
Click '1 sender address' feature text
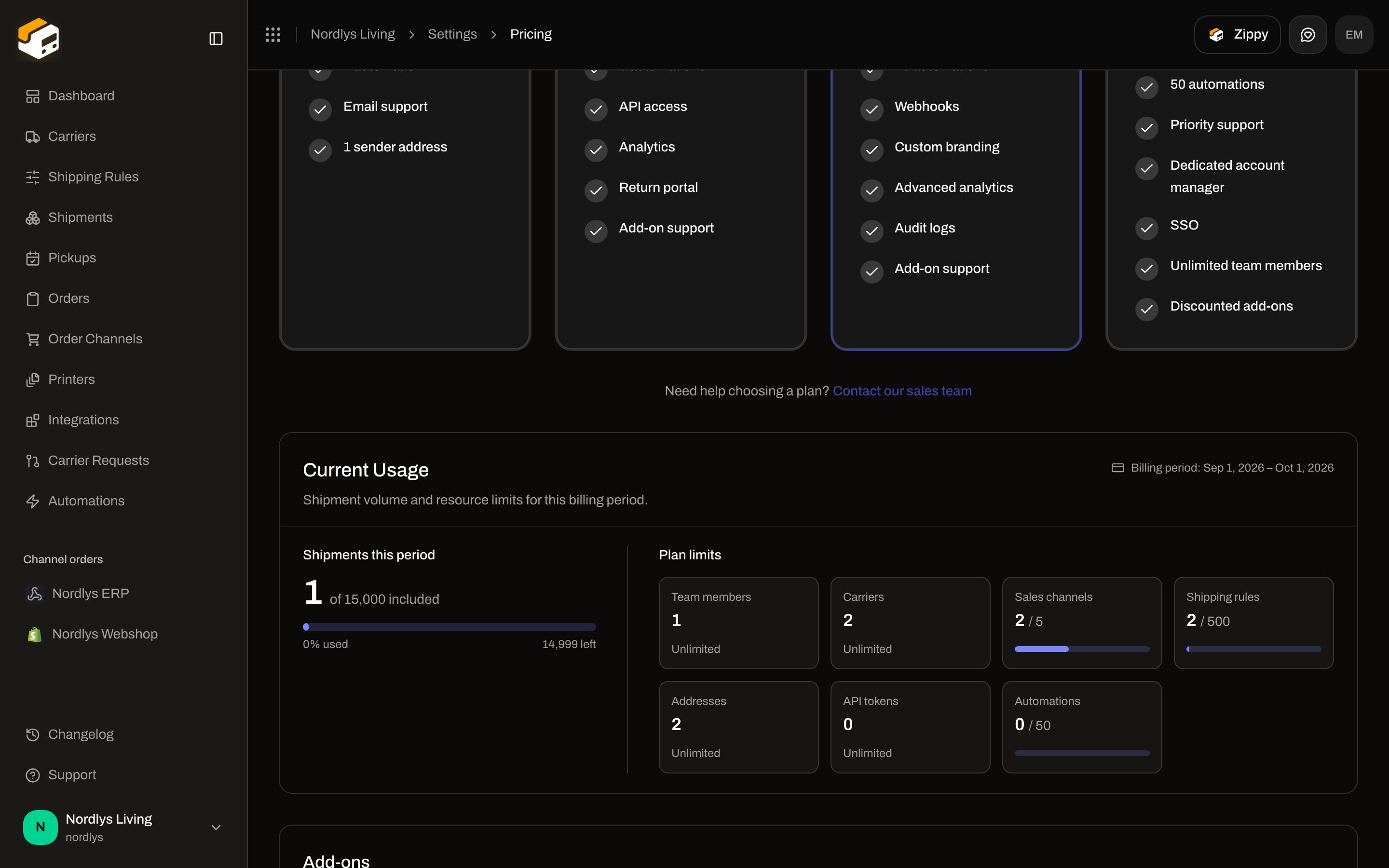pos(395,147)
